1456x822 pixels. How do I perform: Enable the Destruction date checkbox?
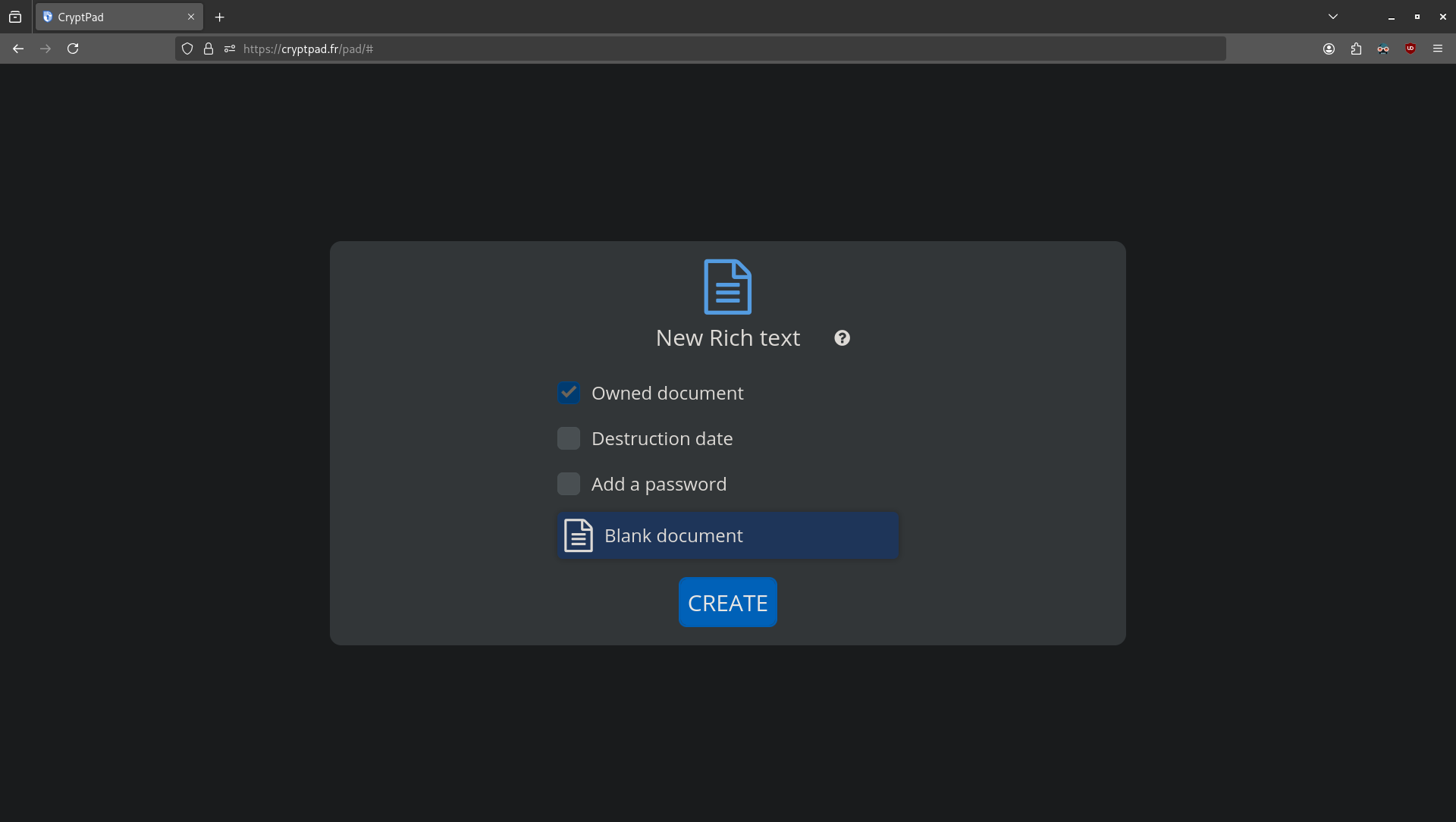pyautogui.click(x=569, y=438)
